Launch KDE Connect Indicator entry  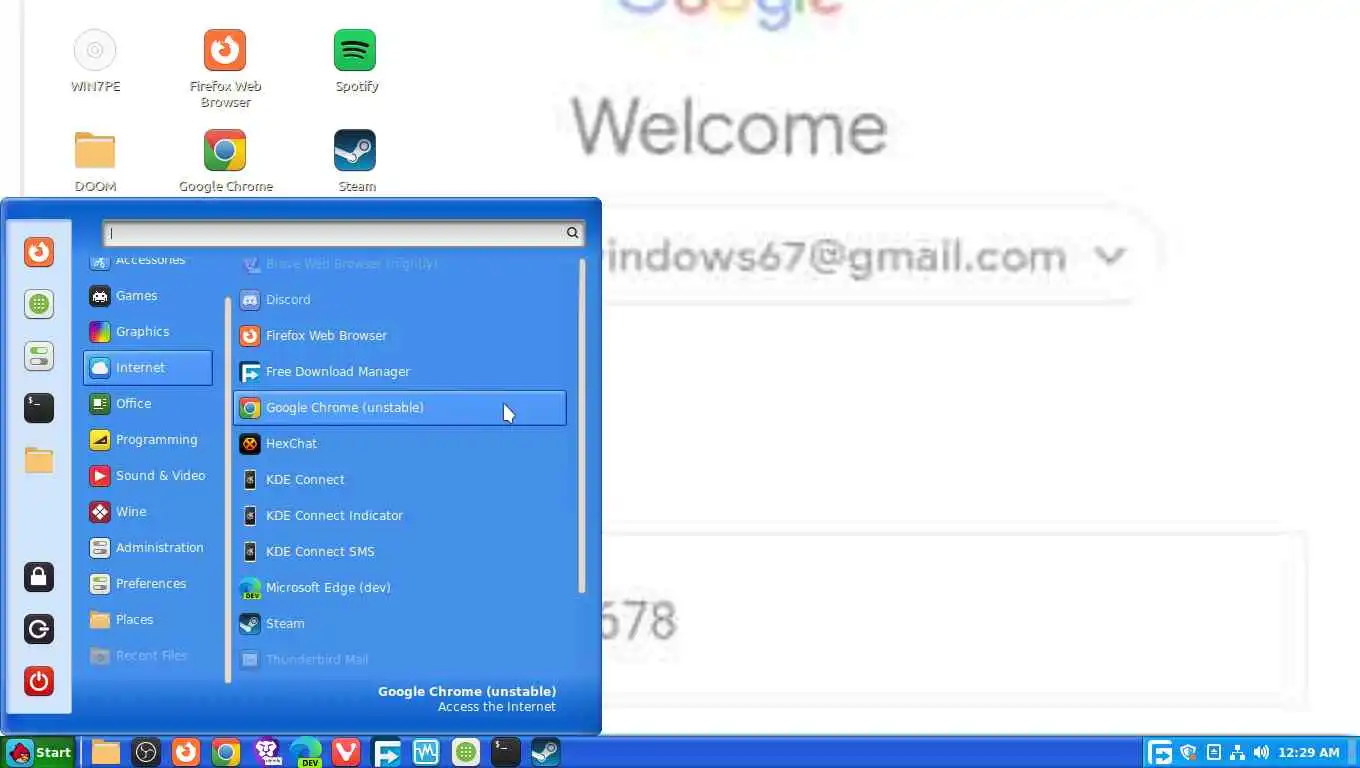(400, 516)
